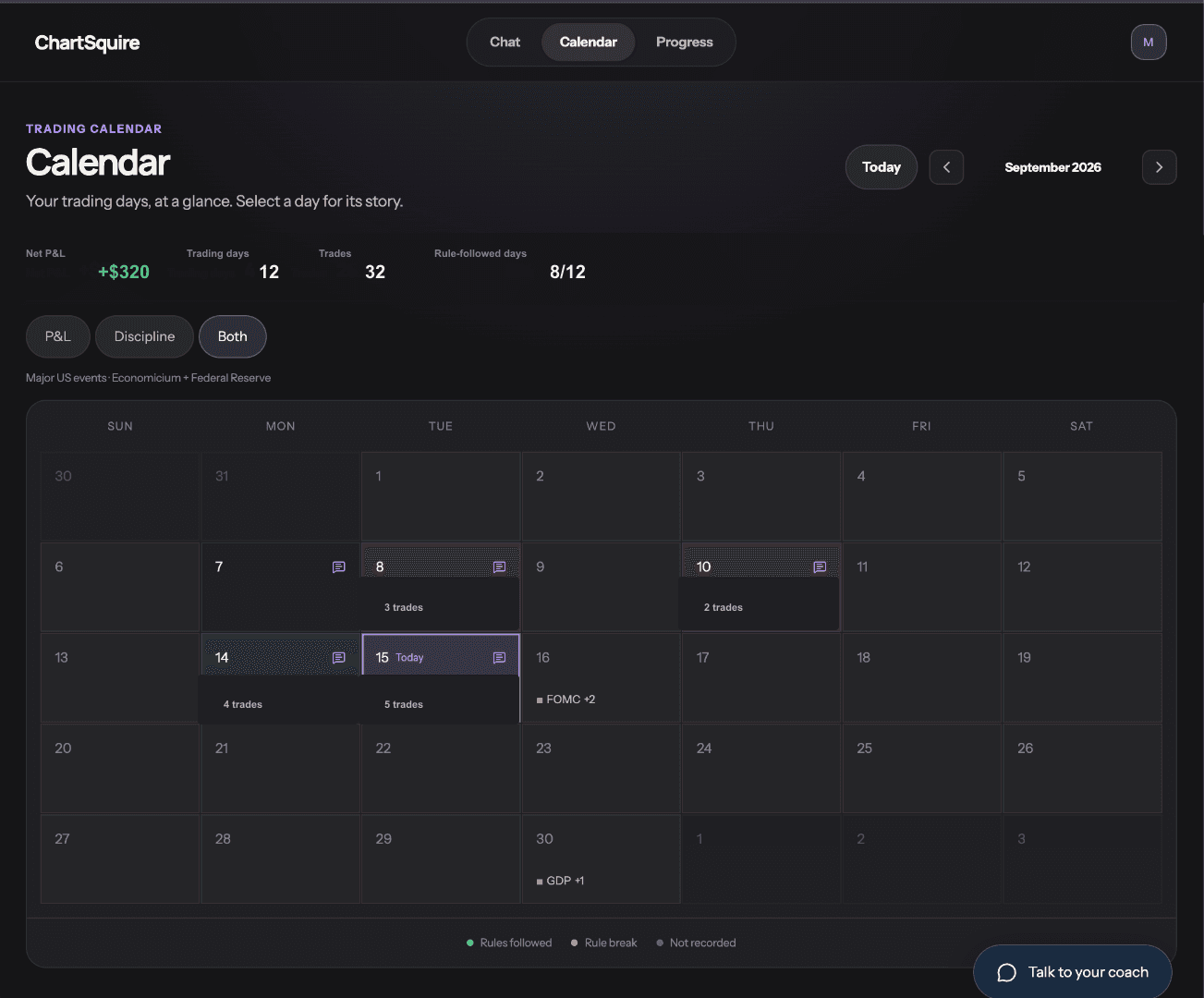
Task: Jump to Today
Action: pyautogui.click(x=882, y=167)
